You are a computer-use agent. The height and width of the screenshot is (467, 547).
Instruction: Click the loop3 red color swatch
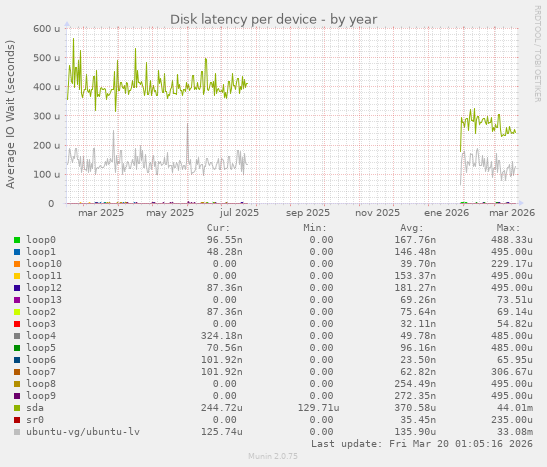coord(17,324)
